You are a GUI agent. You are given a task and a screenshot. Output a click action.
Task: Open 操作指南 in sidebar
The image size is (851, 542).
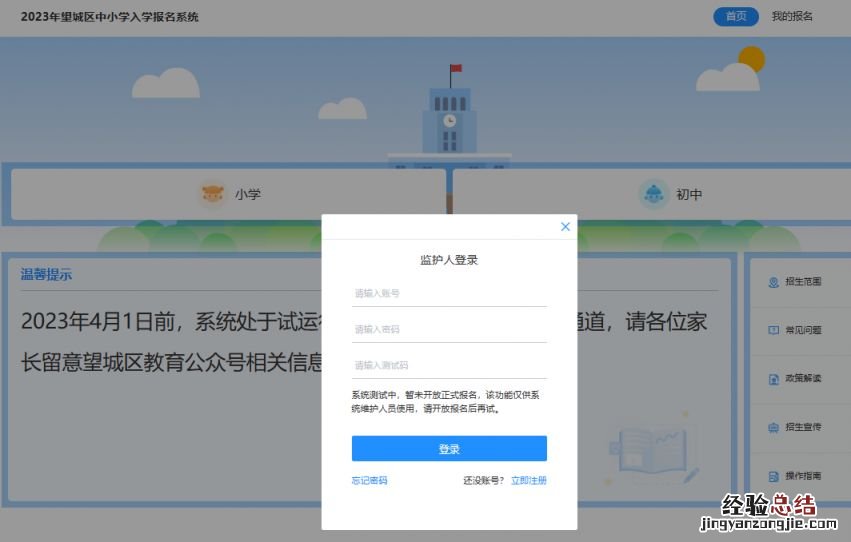pyautogui.click(x=803, y=476)
